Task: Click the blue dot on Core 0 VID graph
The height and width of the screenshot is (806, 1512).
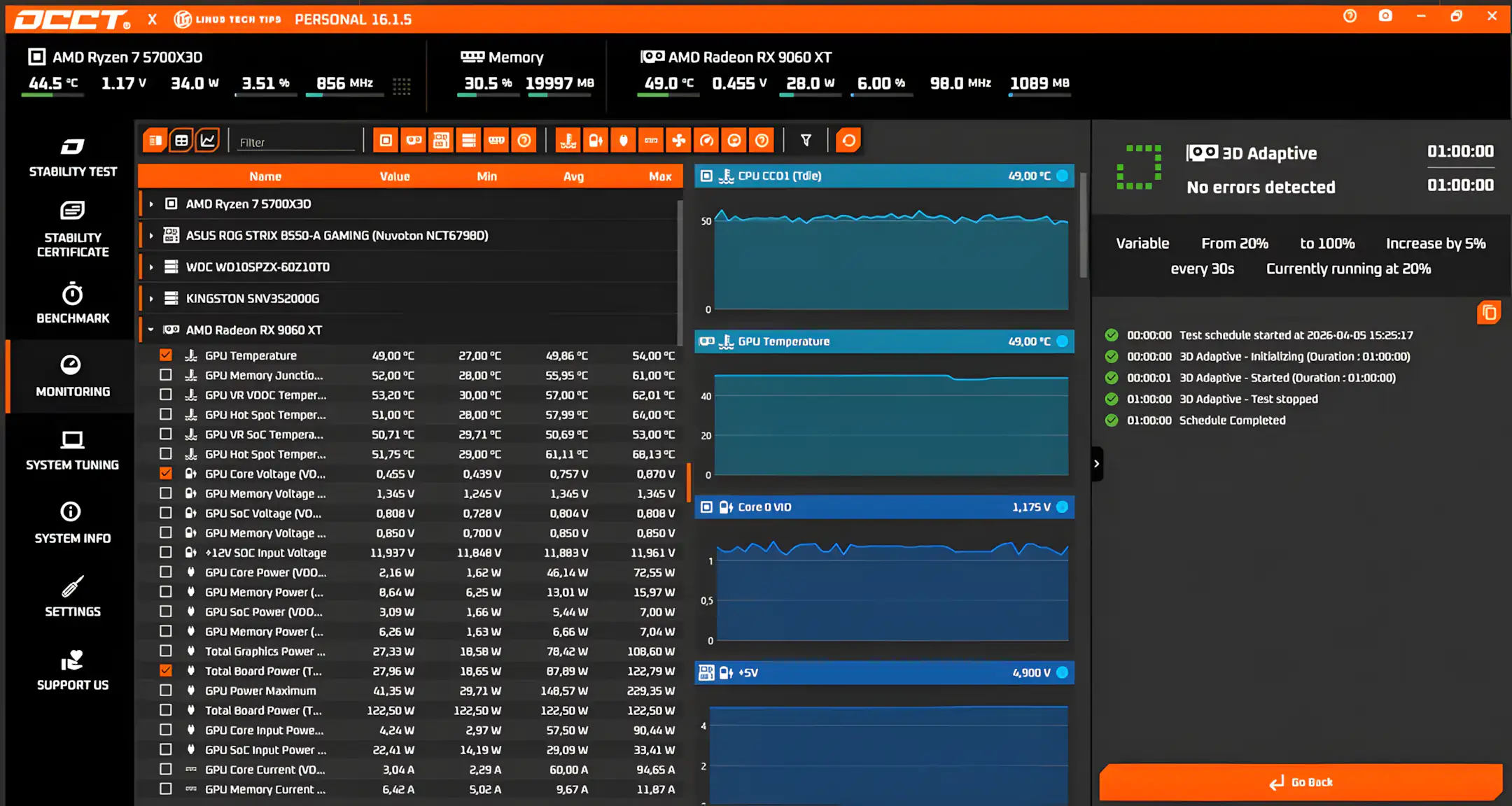Action: coord(1063,507)
